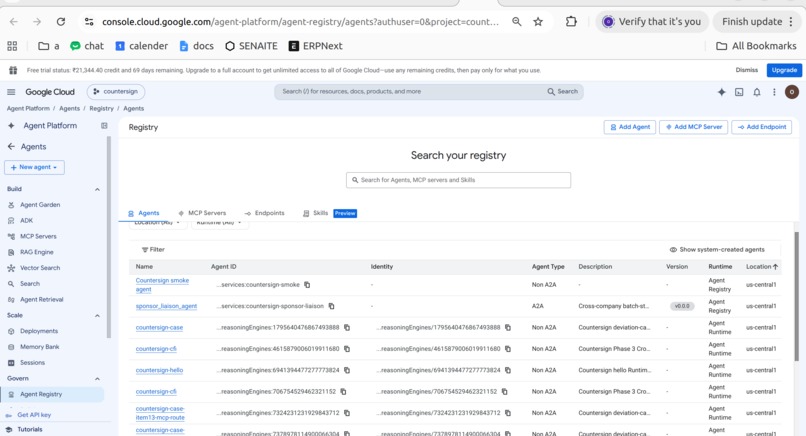Reload the browser page
The image size is (806, 436).
click(x=61, y=22)
